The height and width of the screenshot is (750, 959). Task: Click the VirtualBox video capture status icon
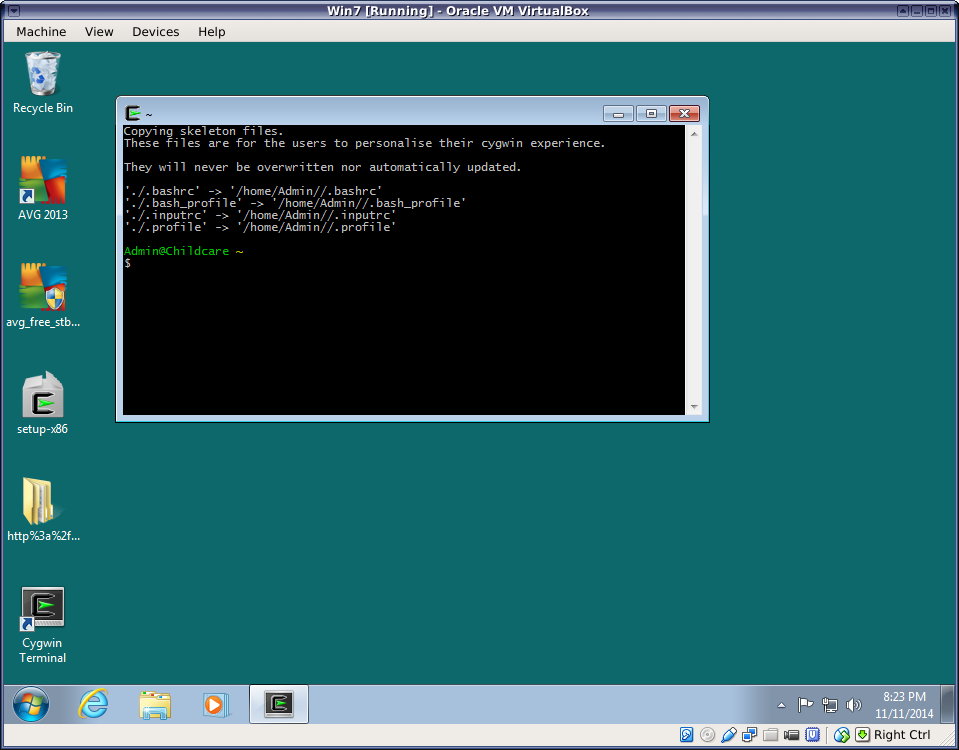(791, 735)
